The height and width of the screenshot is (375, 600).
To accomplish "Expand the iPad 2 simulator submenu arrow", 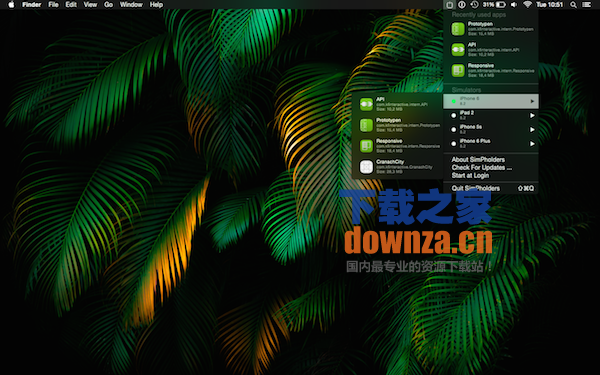I will (x=532, y=115).
